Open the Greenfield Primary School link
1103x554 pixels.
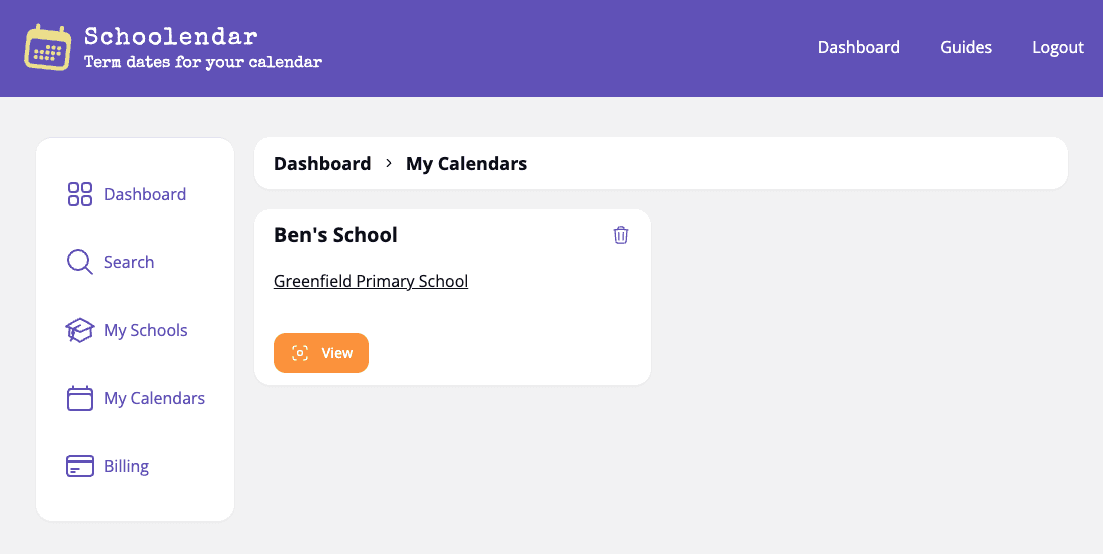371,281
